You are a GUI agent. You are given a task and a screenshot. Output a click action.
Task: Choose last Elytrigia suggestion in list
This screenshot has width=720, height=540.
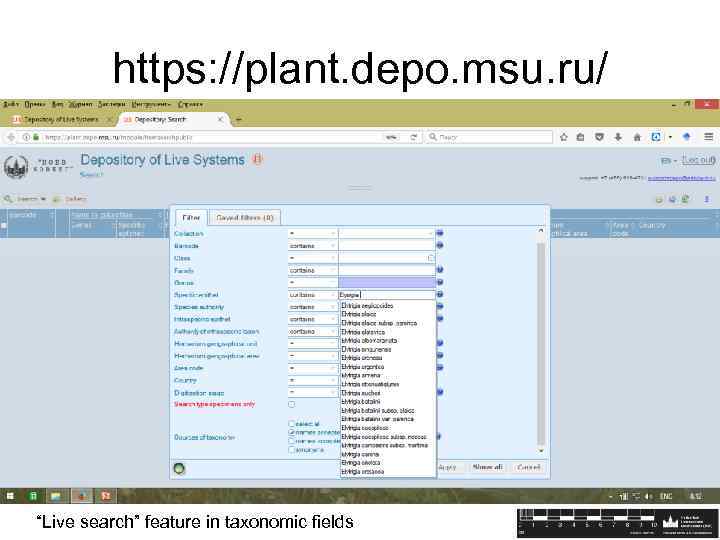click(362, 472)
